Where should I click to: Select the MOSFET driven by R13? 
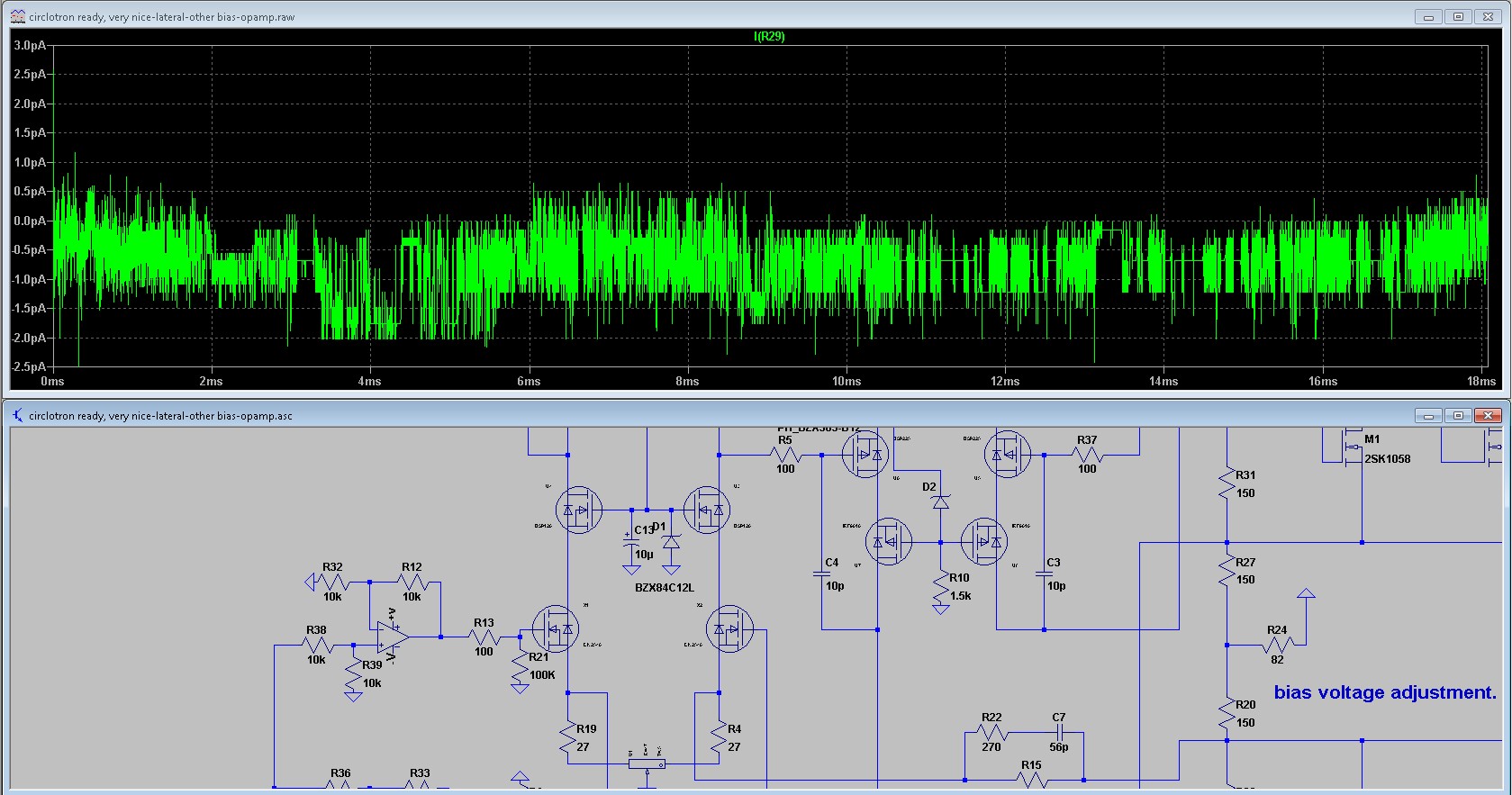point(556,629)
